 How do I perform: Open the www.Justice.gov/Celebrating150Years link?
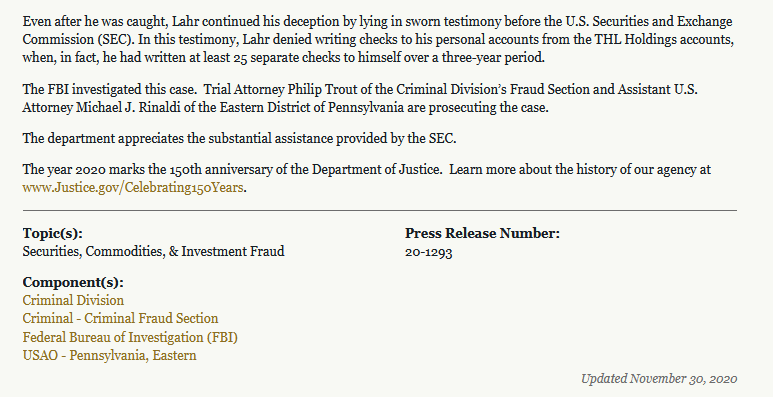(x=133, y=188)
